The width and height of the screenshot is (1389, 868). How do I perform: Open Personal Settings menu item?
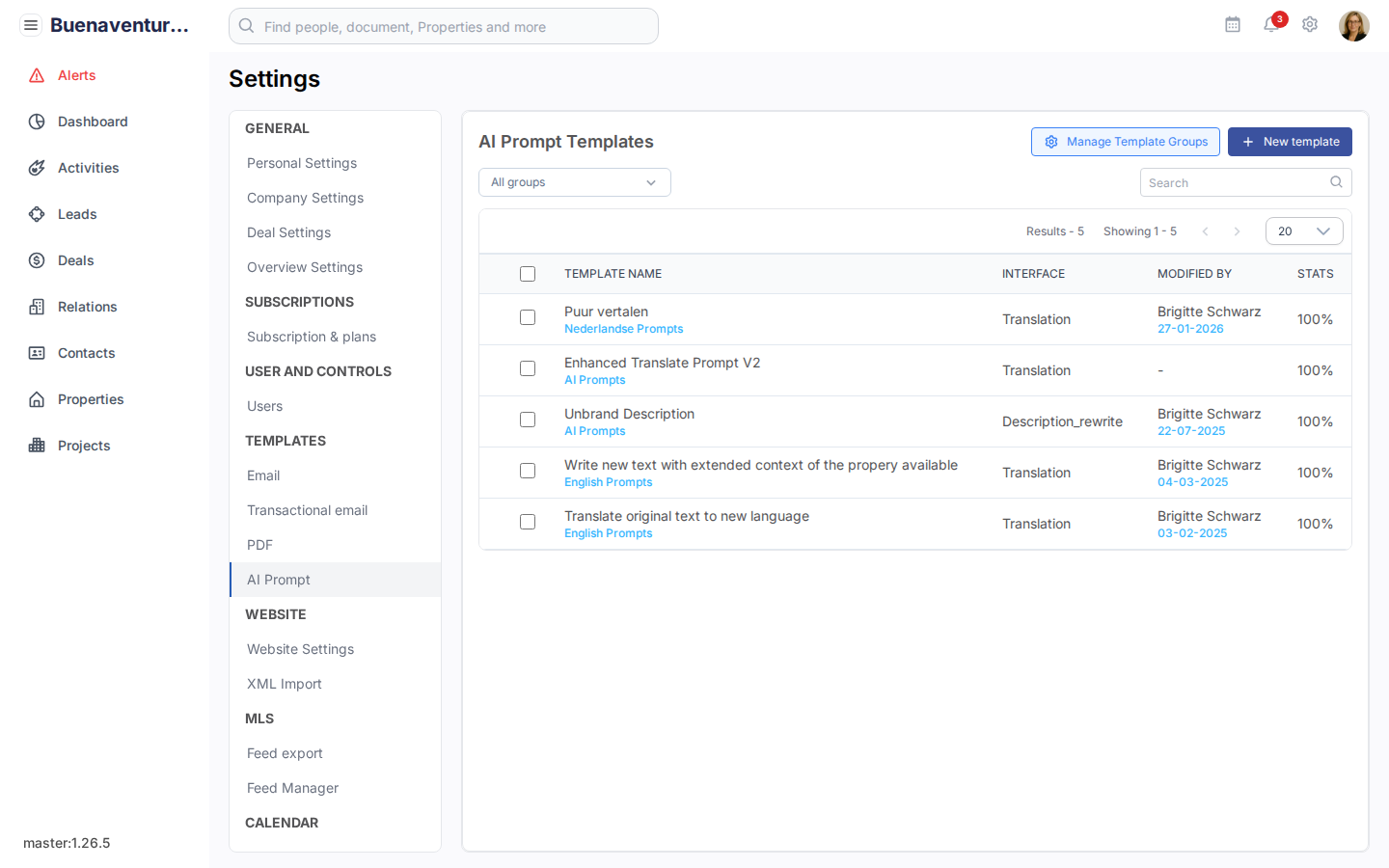coord(335,163)
